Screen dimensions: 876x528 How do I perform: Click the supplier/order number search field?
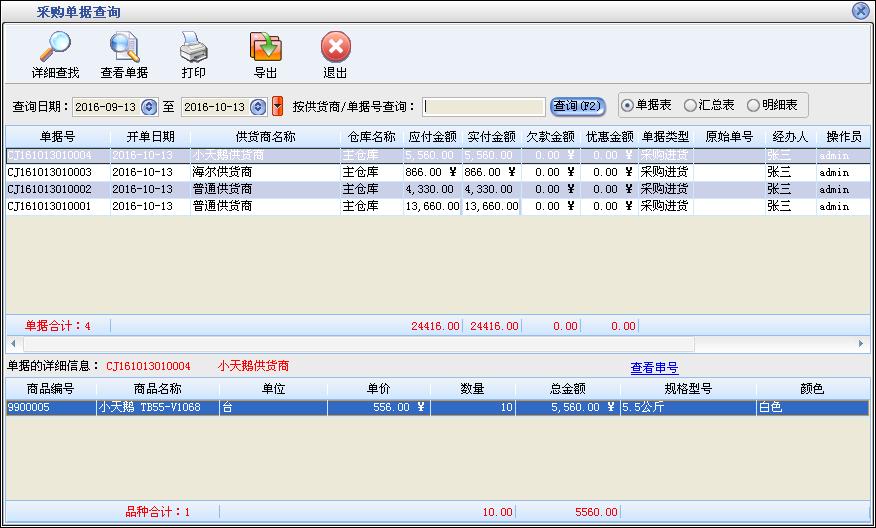(x=483, y=107)
